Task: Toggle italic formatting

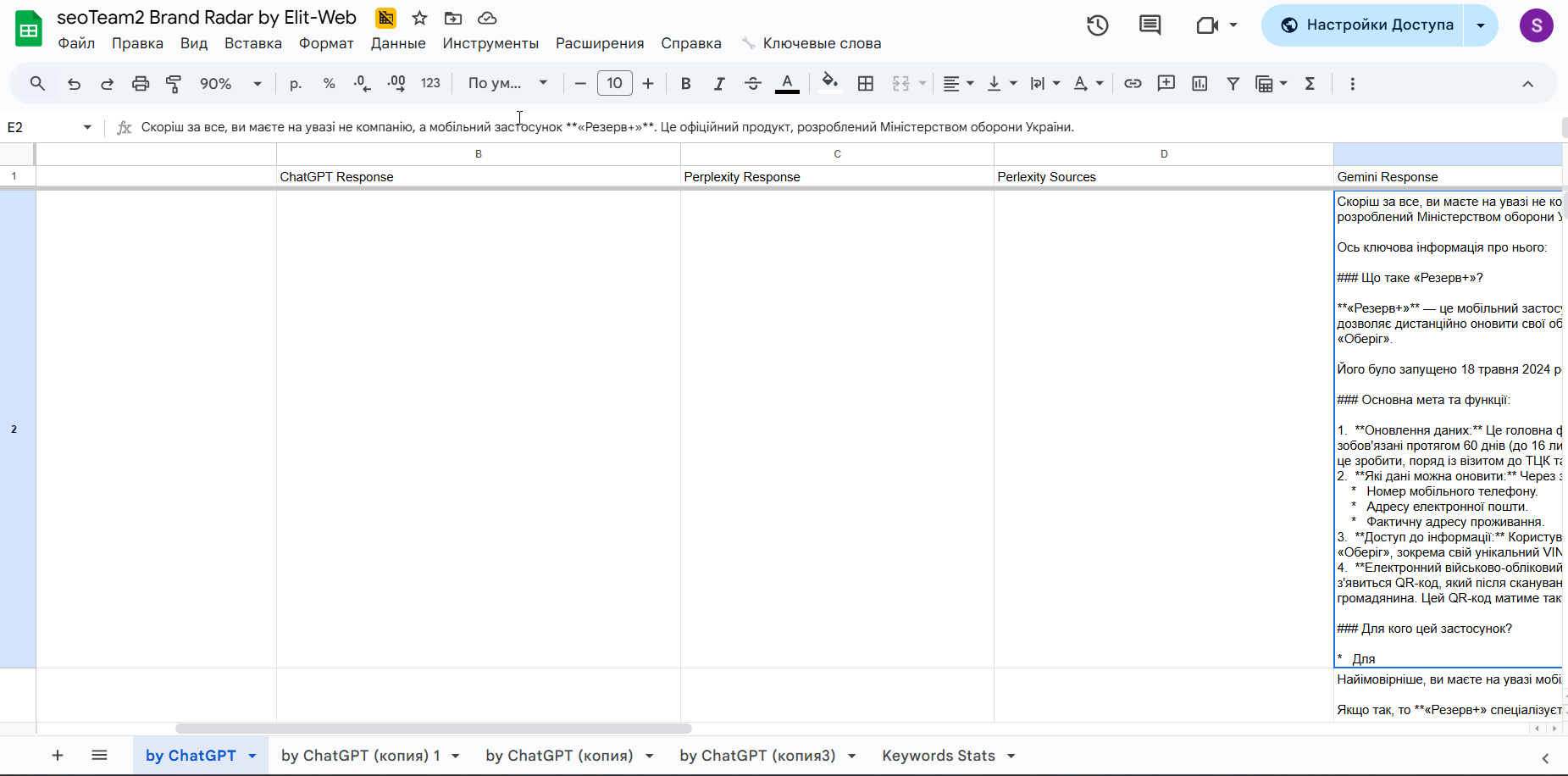Action: (719, 84)
